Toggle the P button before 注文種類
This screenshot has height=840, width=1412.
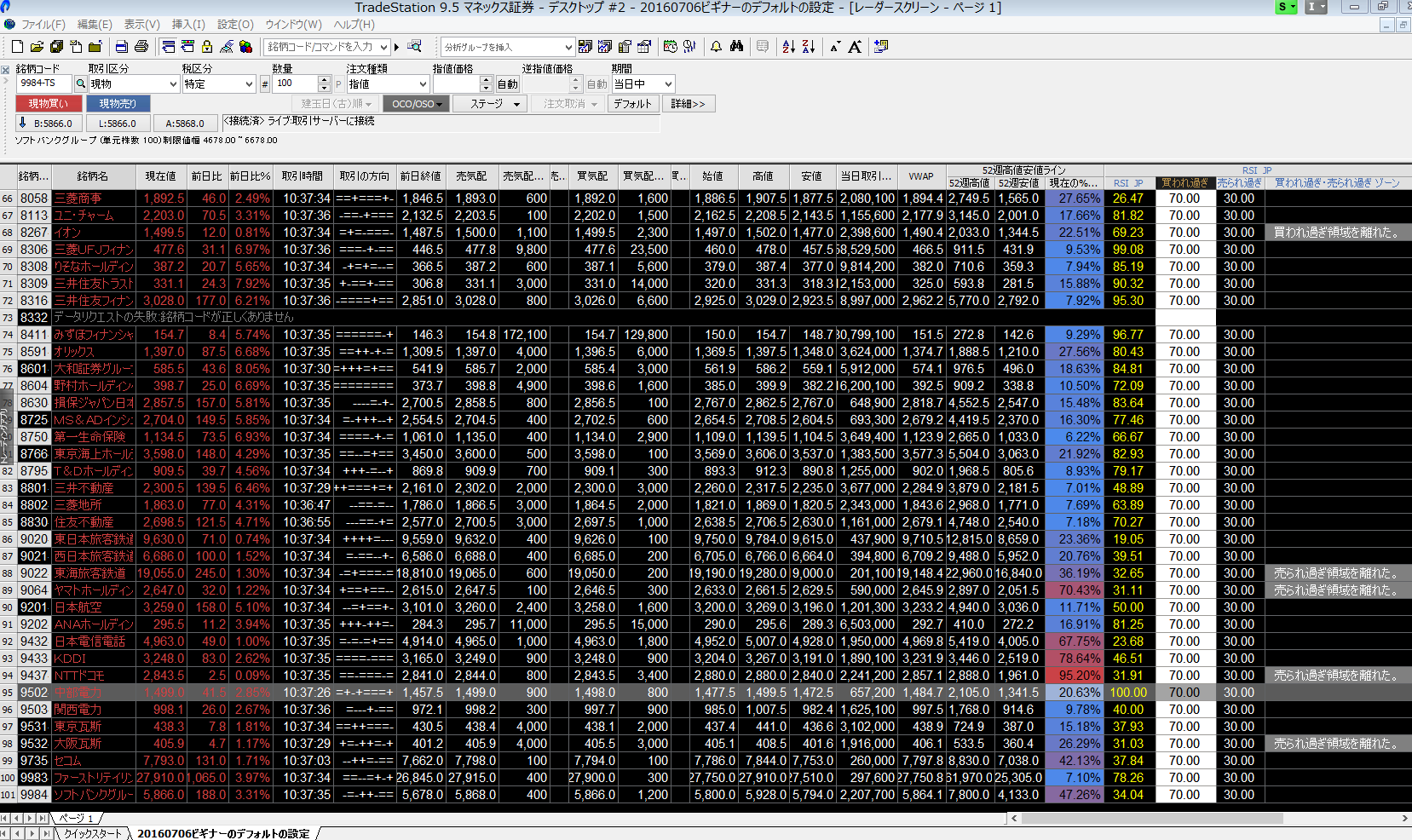[338, 83]
